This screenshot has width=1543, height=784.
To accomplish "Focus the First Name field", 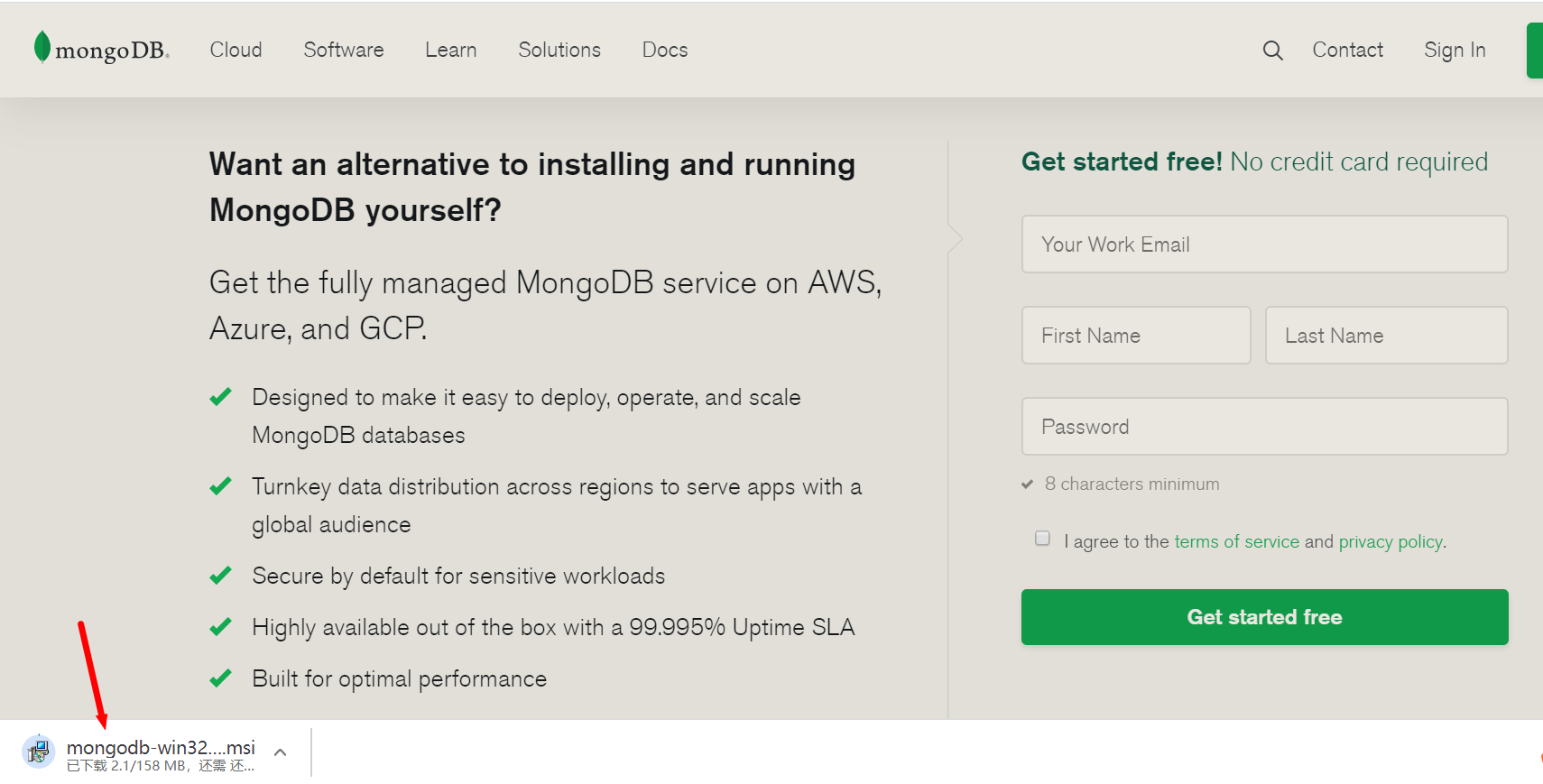I will [x=1136, y=335].
